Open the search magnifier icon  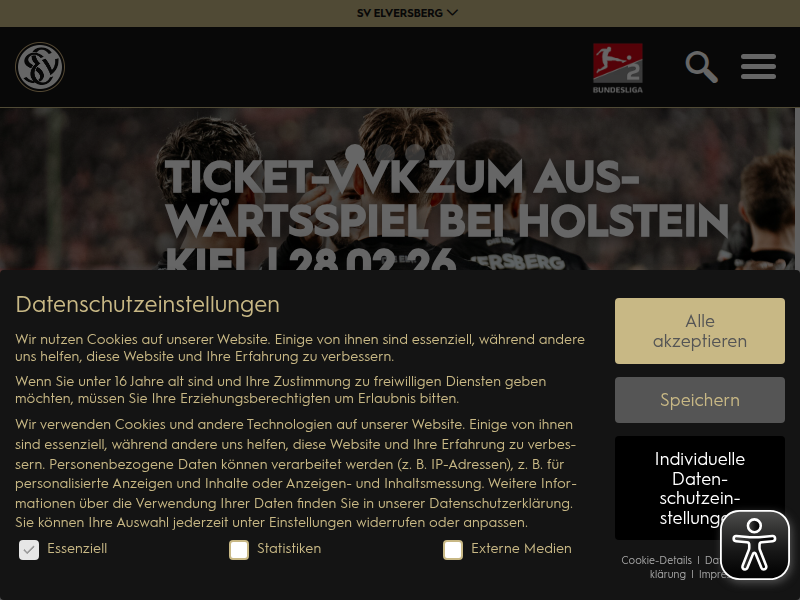[702, 67]
